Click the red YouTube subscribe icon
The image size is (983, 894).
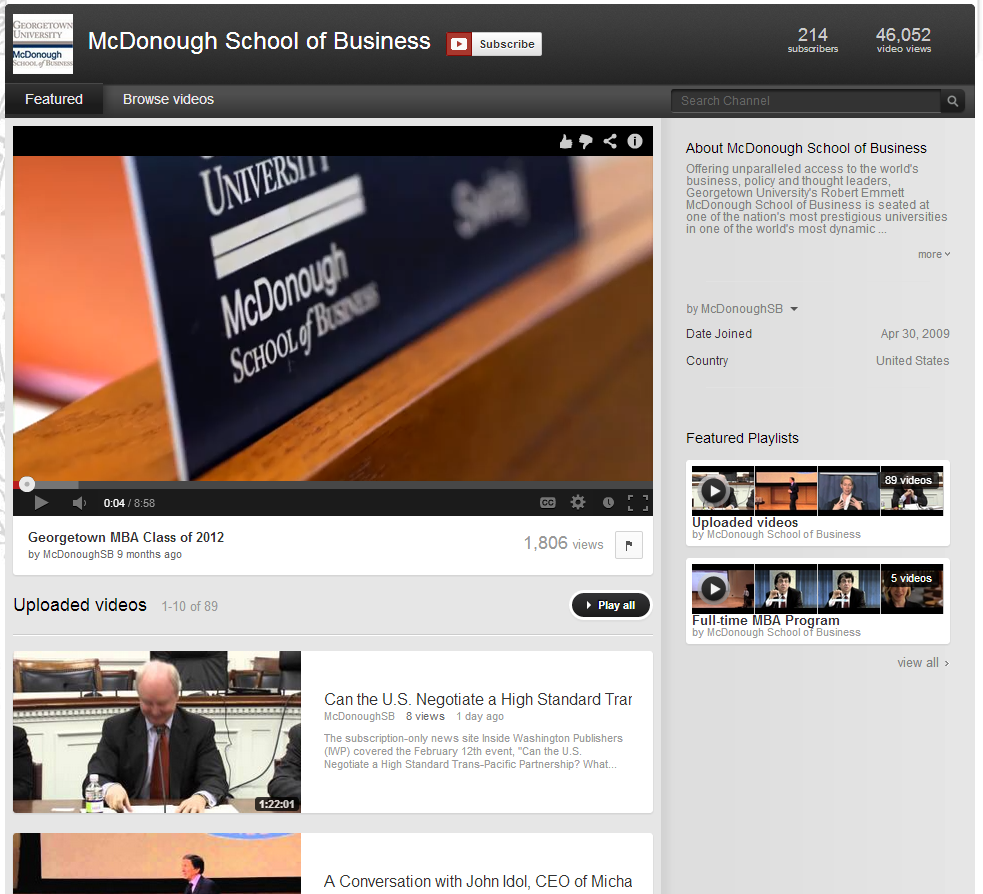point(459,44)
